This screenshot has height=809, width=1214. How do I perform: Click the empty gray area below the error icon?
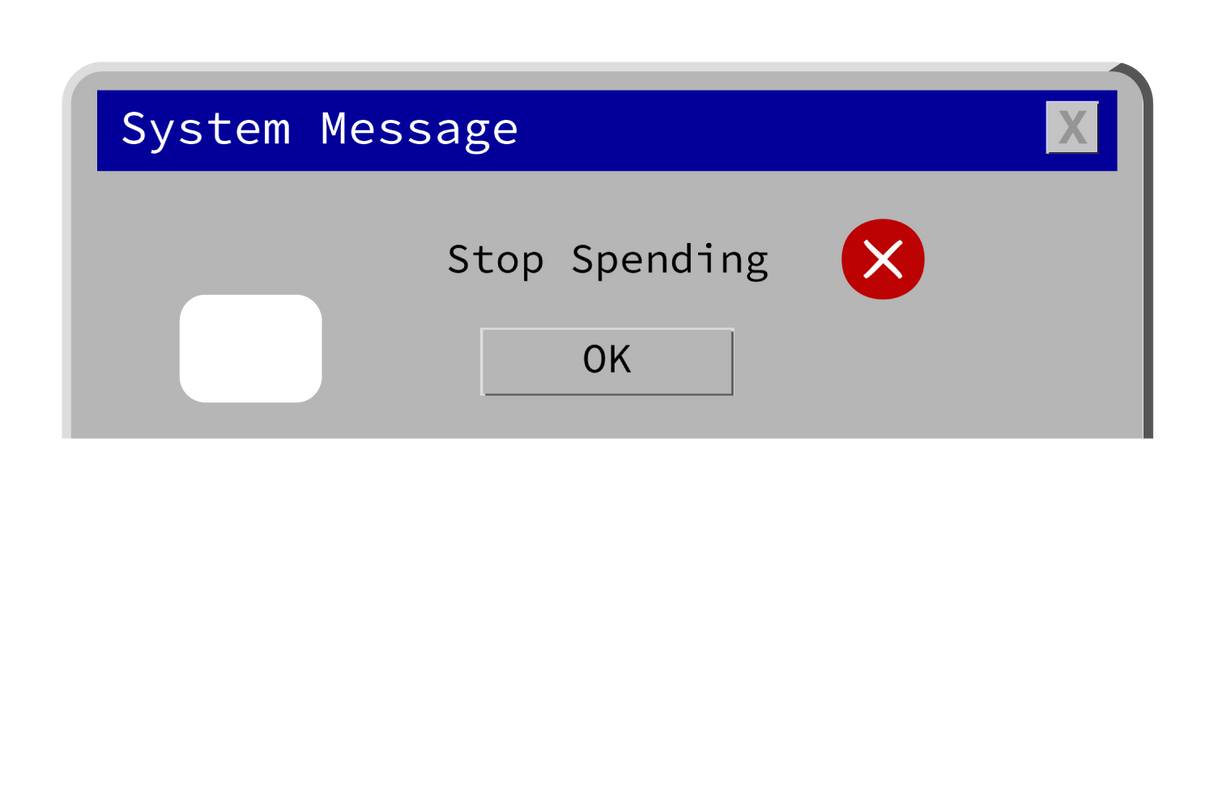883,368
